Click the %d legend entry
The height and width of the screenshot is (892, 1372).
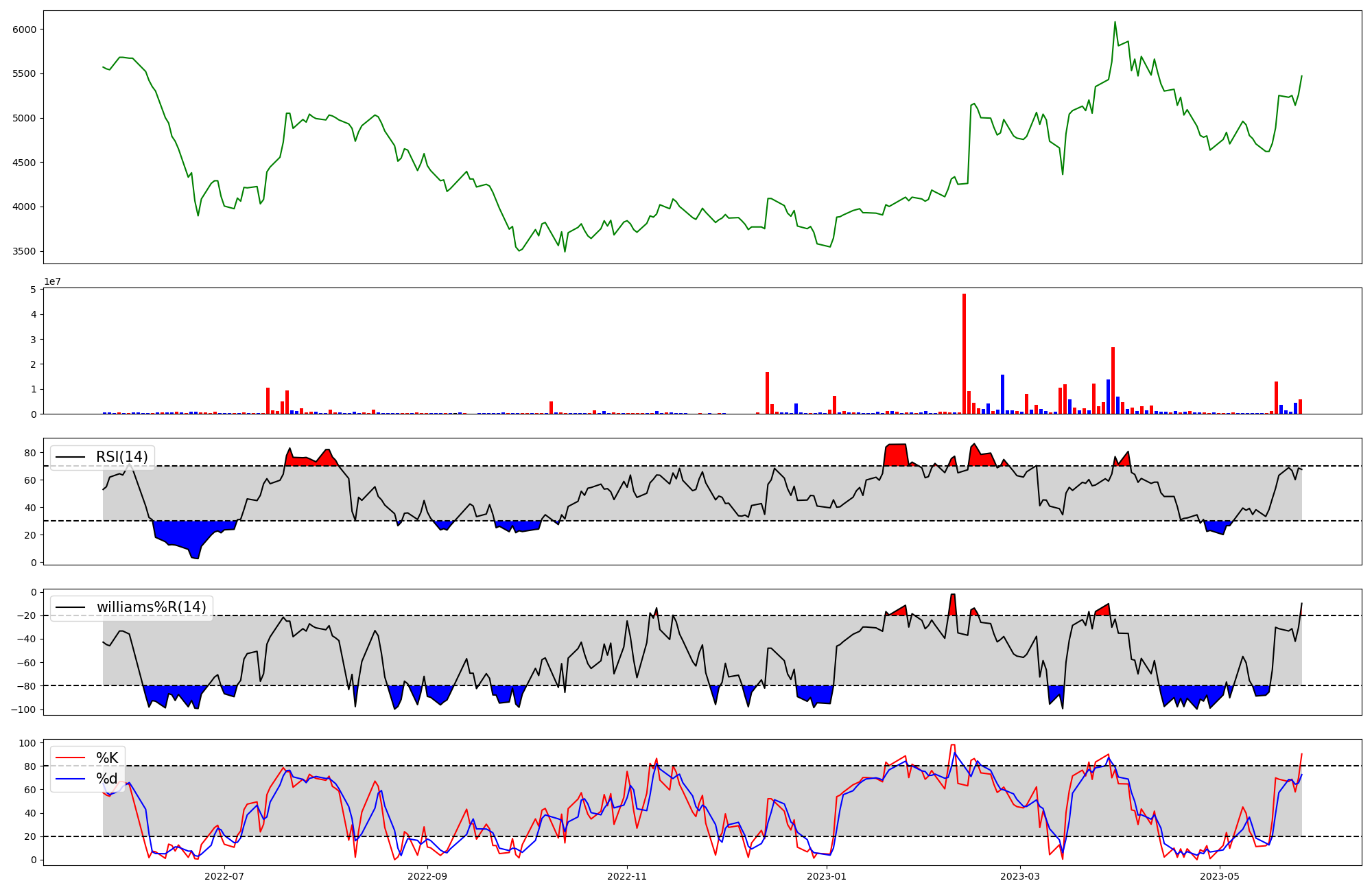(107, 779)
